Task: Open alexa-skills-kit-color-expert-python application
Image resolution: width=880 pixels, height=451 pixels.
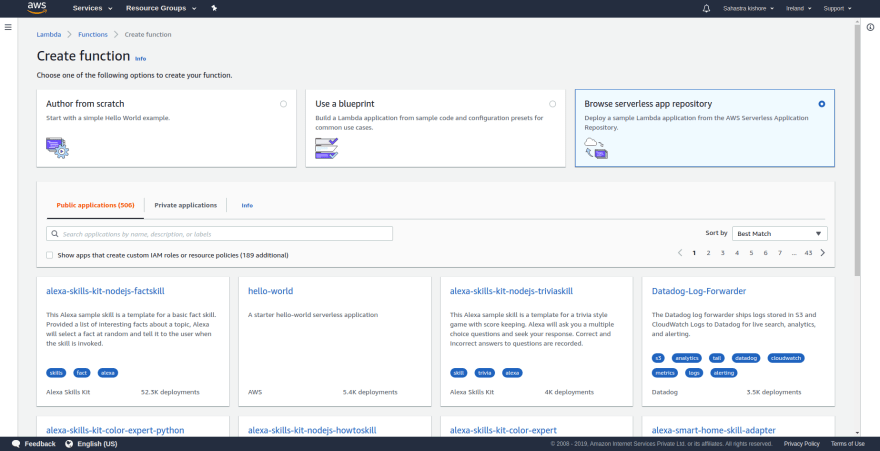Action: point(115,430)
